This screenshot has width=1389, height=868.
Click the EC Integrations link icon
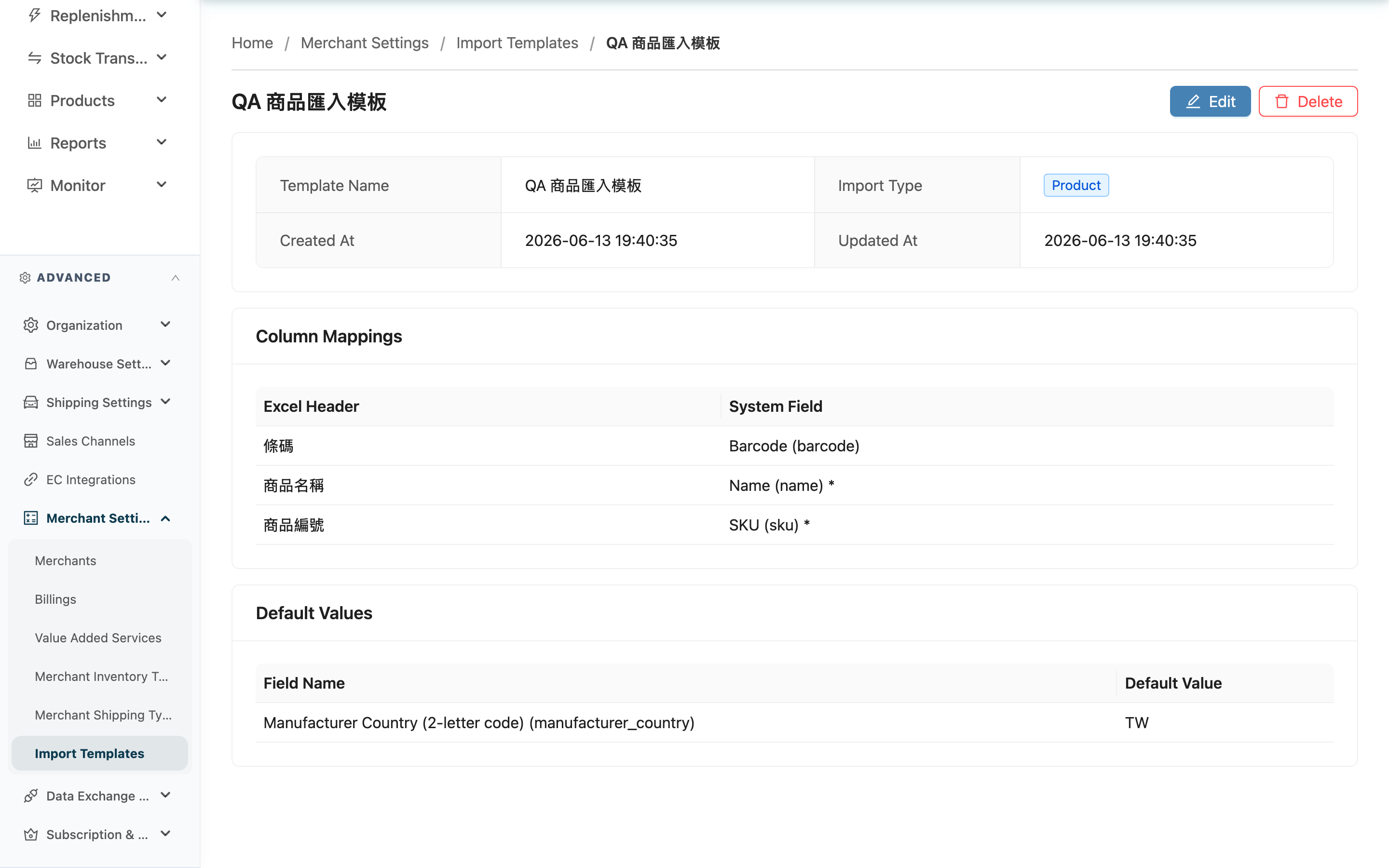(x=31, y=479)
